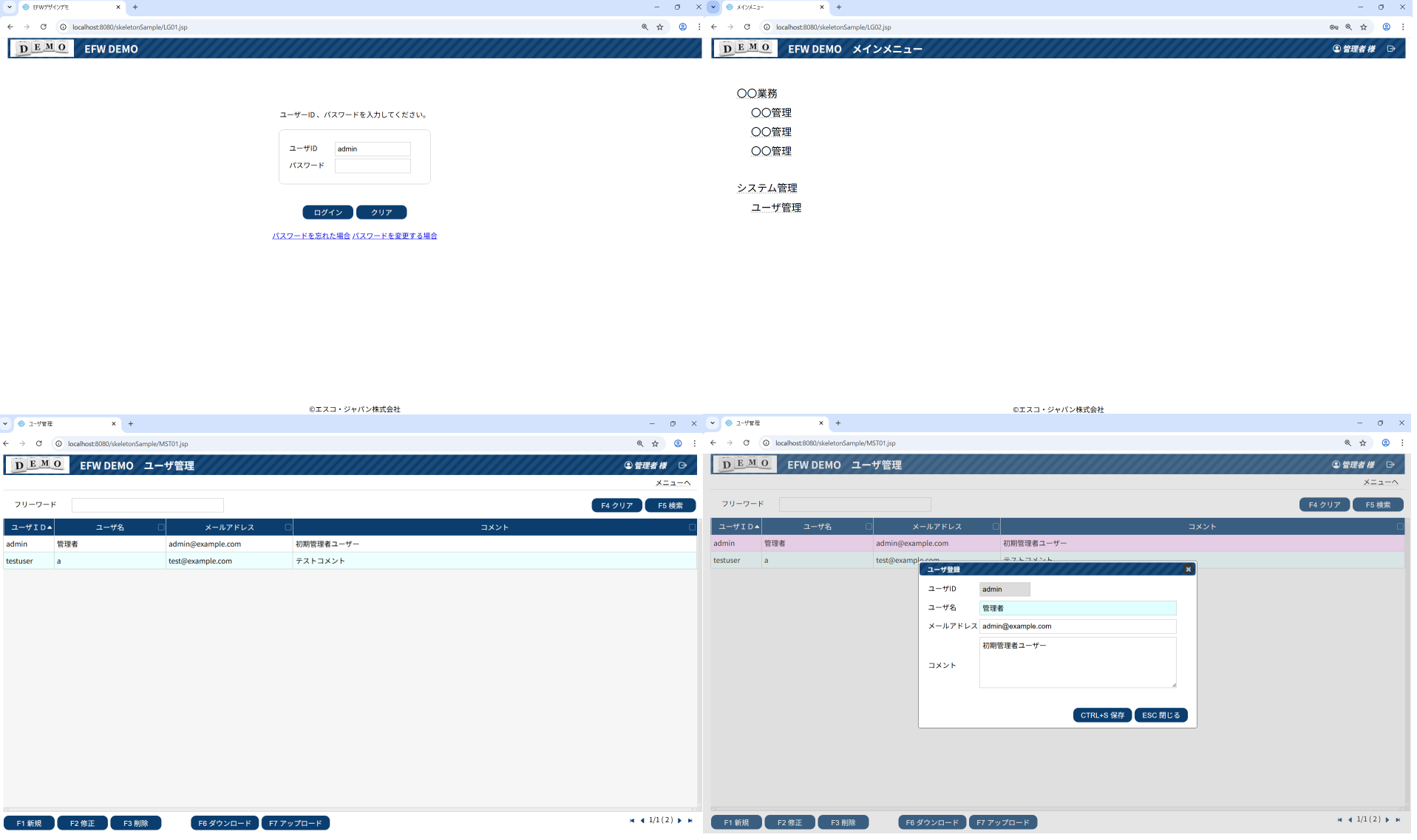The height and width of the screenshot is (840, 1417).
Task: Go to next page in ユーザ管理 list without dialog
Action: [680, 821]
